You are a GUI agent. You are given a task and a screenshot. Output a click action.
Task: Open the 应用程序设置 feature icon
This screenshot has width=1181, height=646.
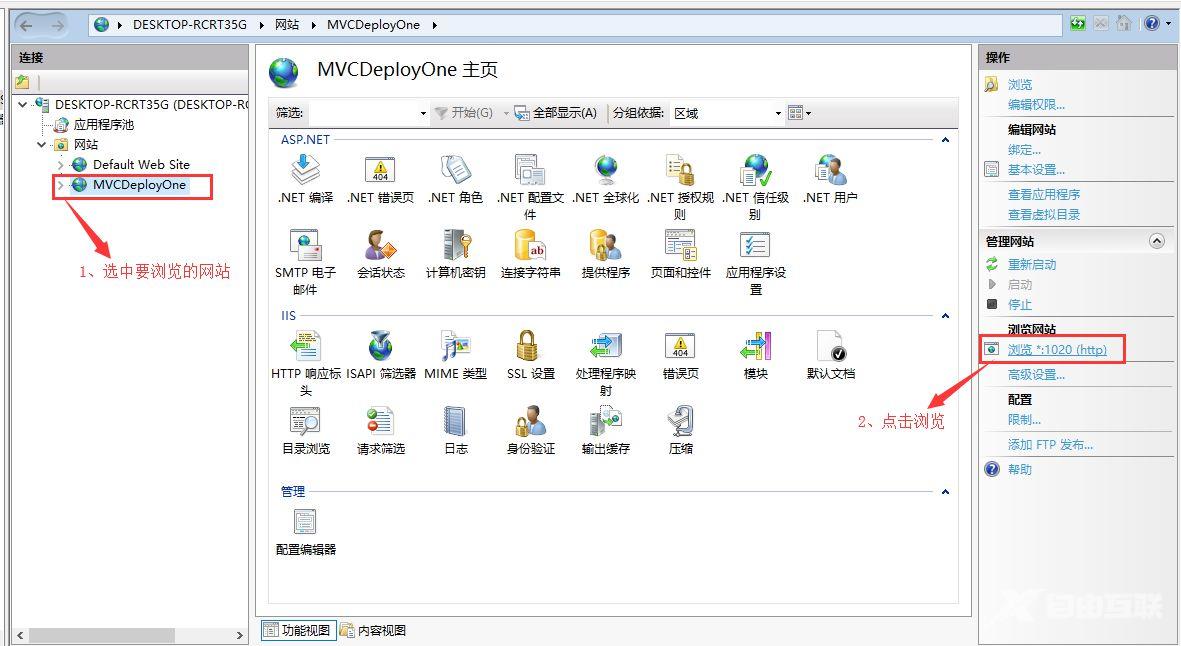pyautogui.click(x=755, y=245)
